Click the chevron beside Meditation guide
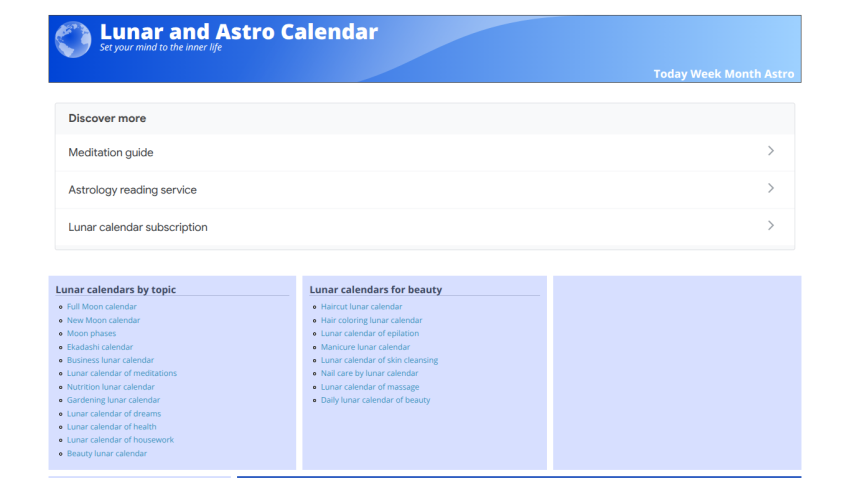The height and width of the screenshot is (478, 850). [770, 151]
